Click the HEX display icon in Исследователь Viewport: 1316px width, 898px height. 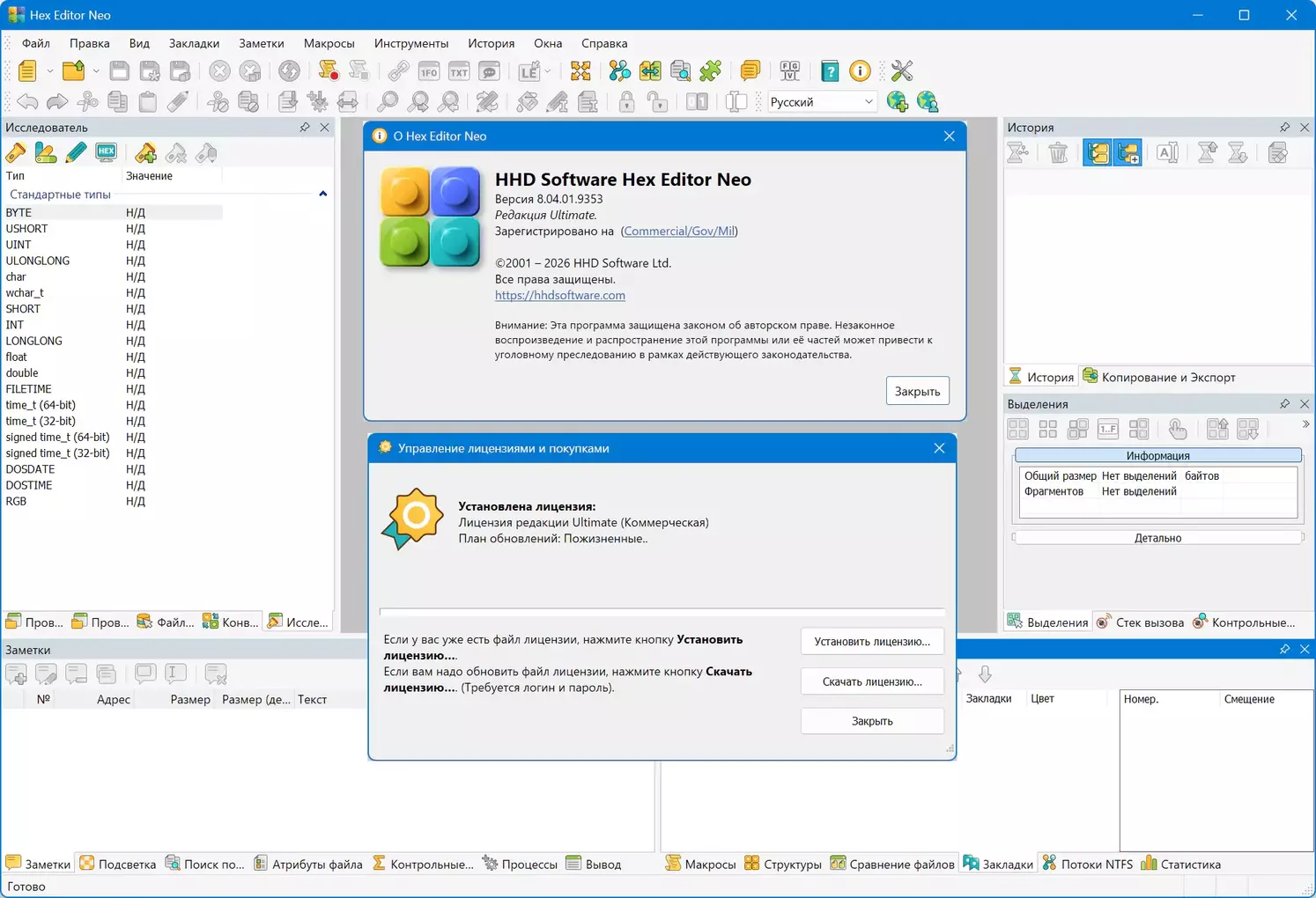point(106,153)
